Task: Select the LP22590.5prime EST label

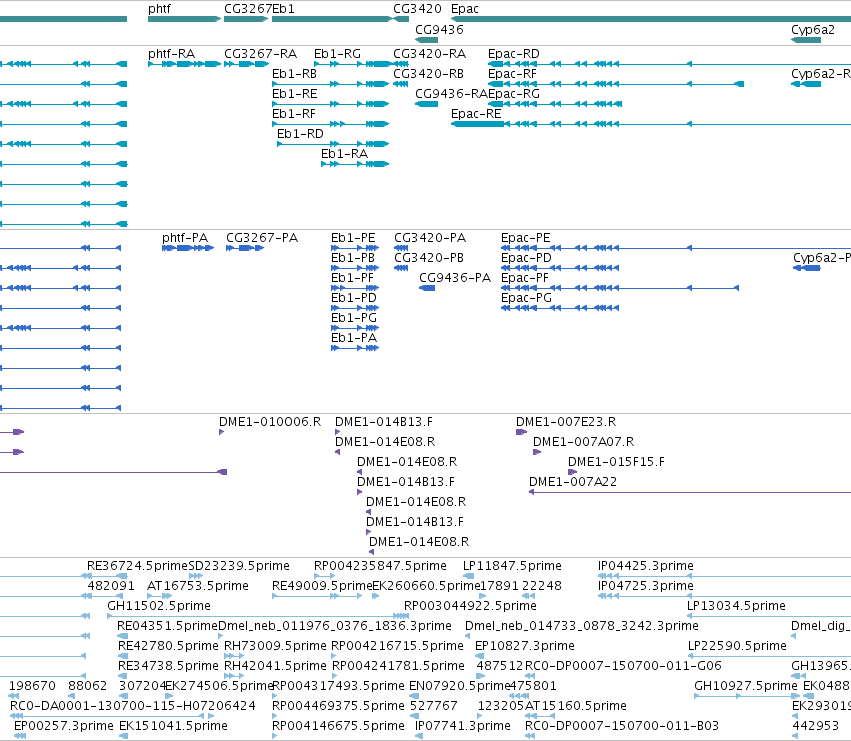Action: point(738,647)
